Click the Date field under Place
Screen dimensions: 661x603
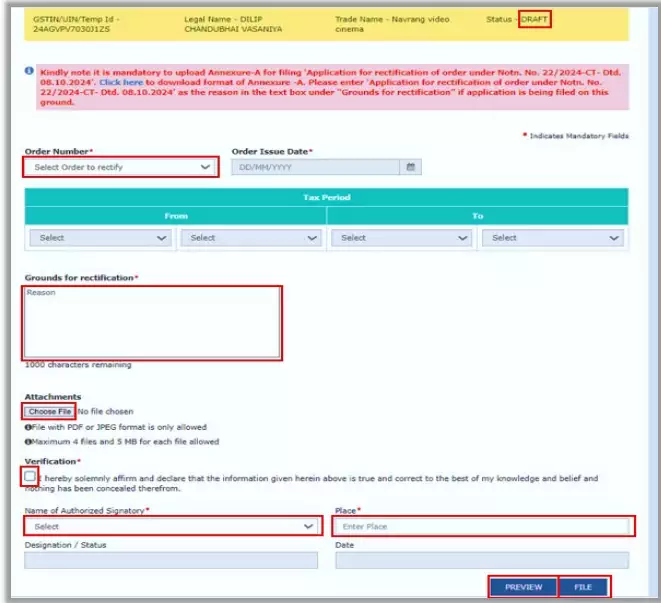click(x=482, y=560)
